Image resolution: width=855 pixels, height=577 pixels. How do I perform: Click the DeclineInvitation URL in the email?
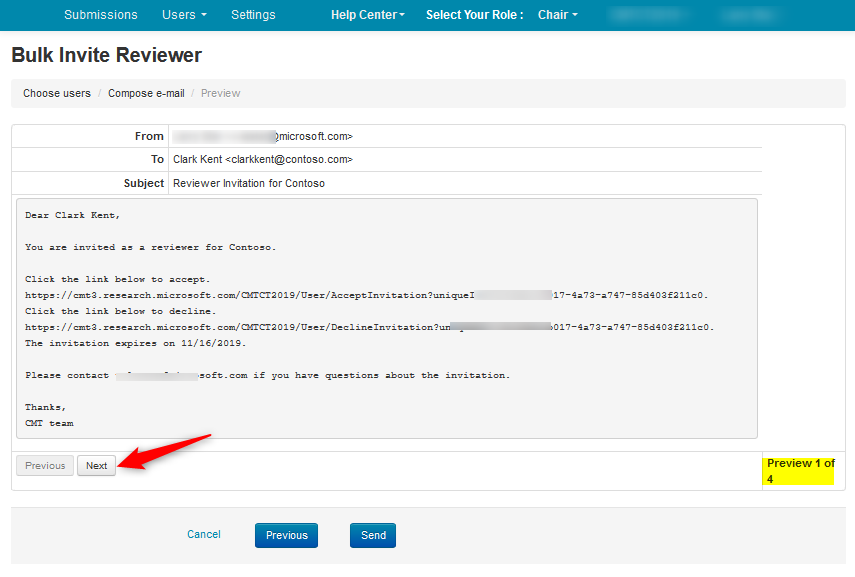(370, 327)
